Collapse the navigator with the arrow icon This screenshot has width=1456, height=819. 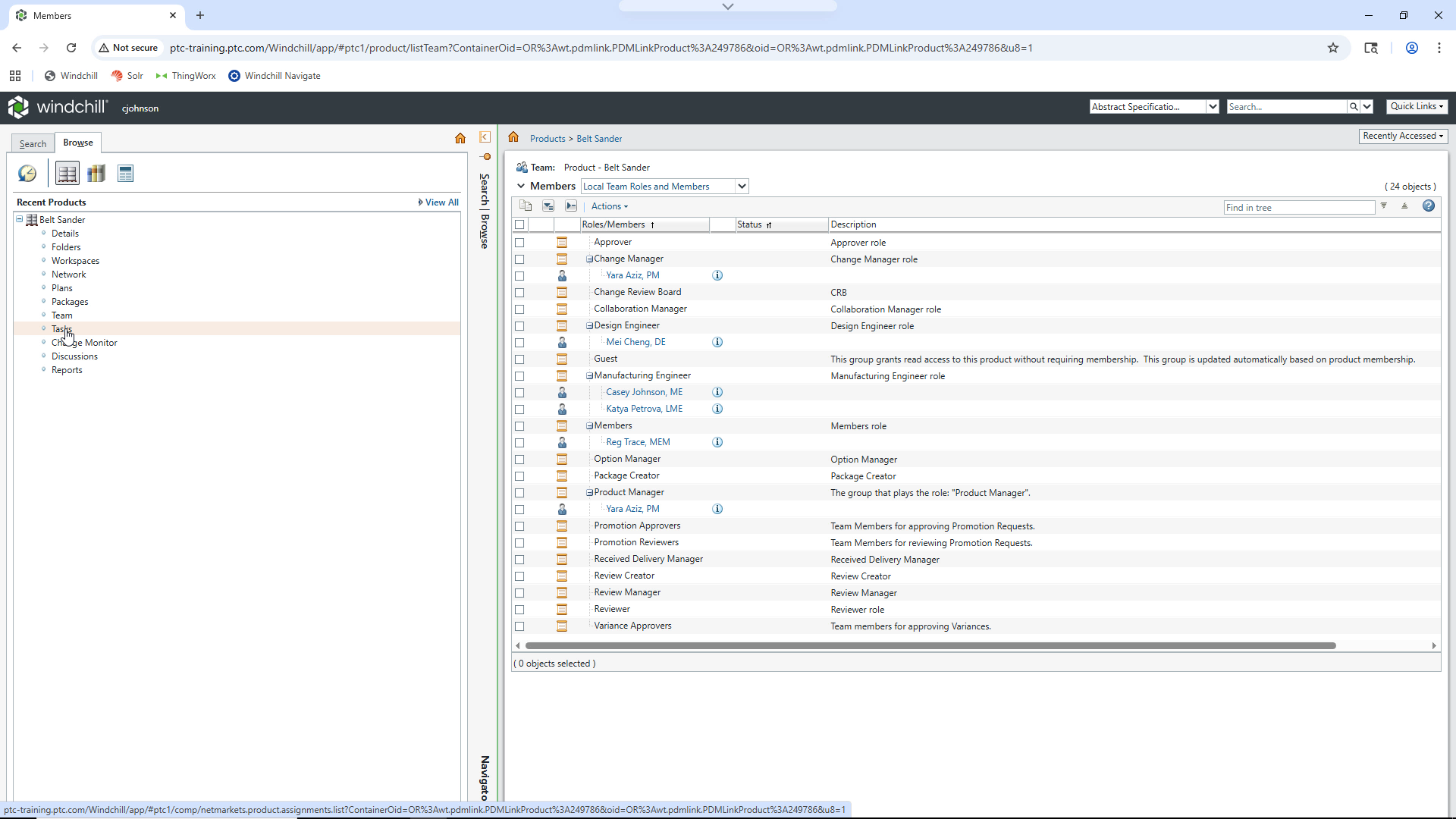coord(485,137)
